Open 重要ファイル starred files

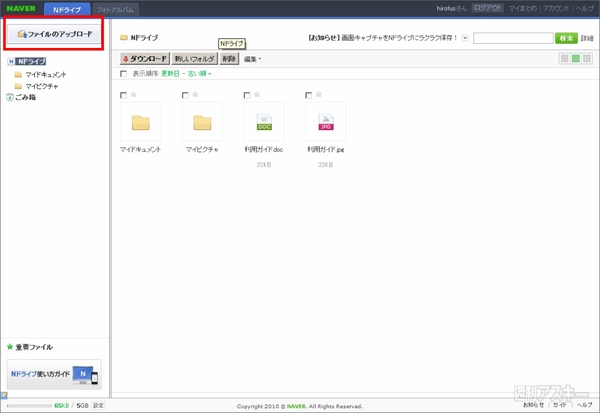(34, 347)
